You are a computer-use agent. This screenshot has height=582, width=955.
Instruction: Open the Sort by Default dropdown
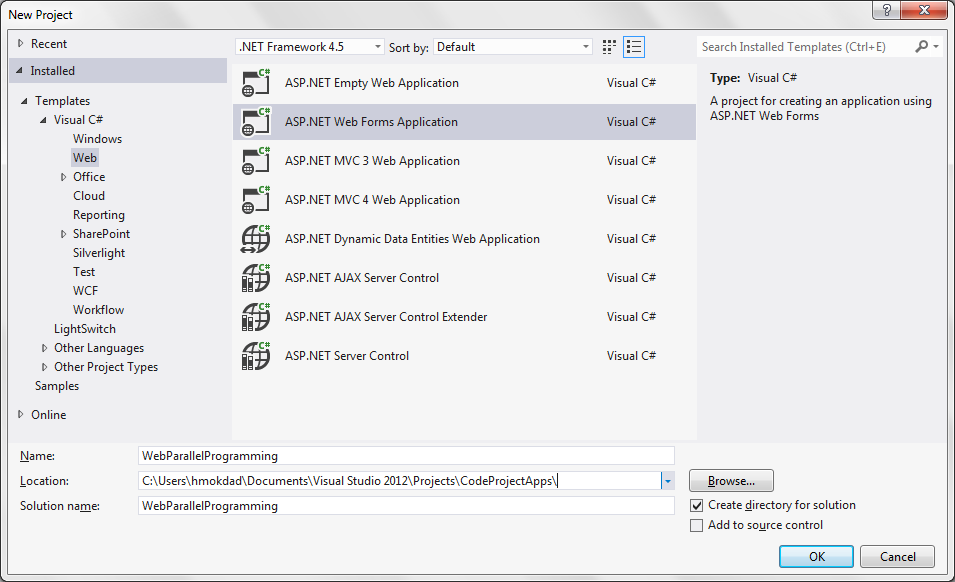[x=513, y=47]
